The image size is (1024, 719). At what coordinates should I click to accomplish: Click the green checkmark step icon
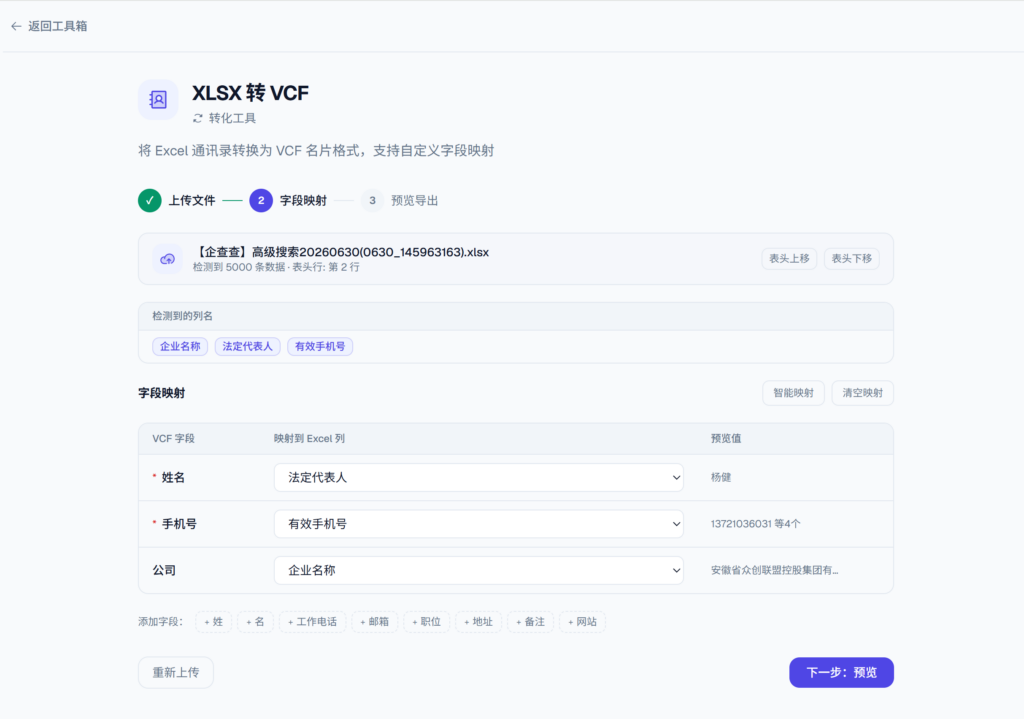(150, 200)
